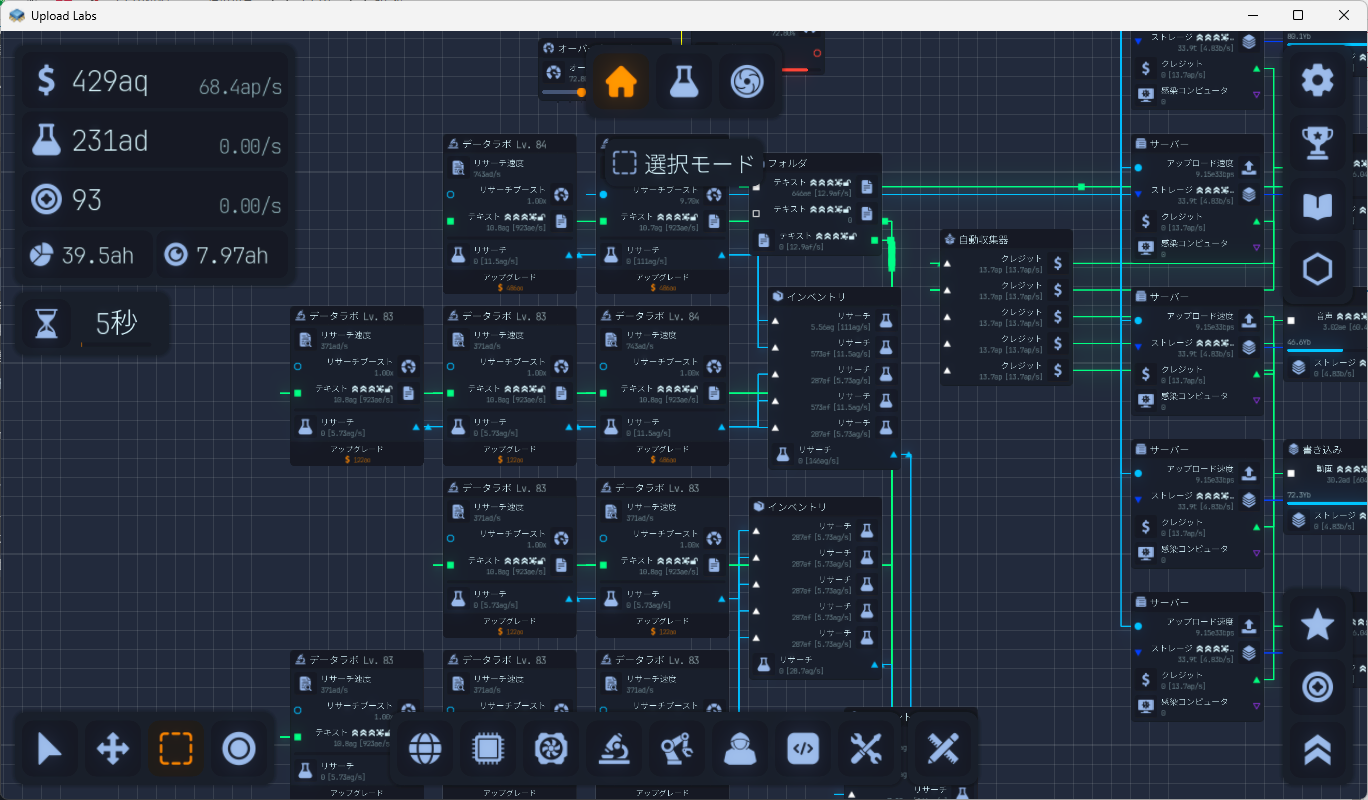Switch to the four-arrow move mode
Viewport: 1368px width, 800px height.
pyautogui.click(x=112, y=748)
